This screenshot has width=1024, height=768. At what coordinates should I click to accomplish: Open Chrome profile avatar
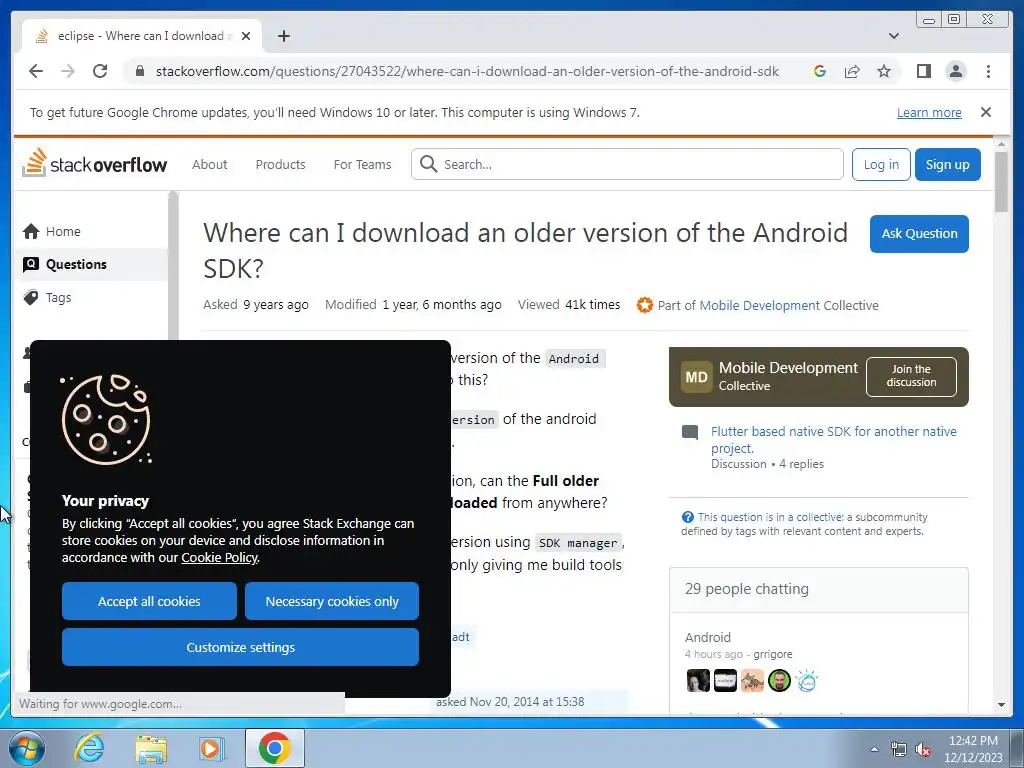coord(955,71)
